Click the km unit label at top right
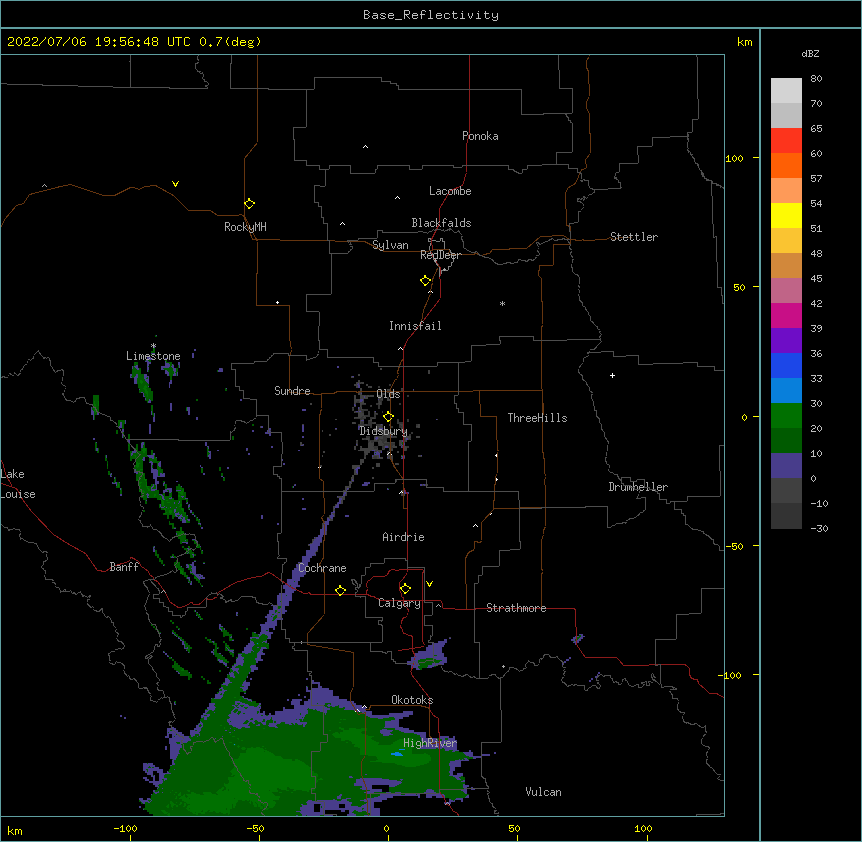This screenshot has height=842, width=862. pyautogui.click(x=744, y=42)
